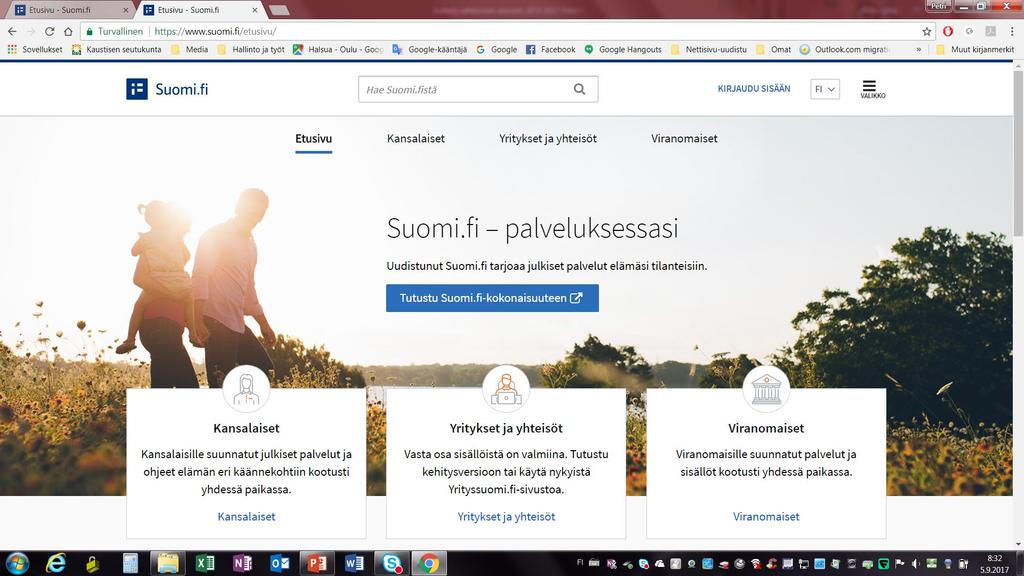Open the Nettisivu-uudistu bookmark folder
Screen dimensions: 1024x576
pos(709,49)
